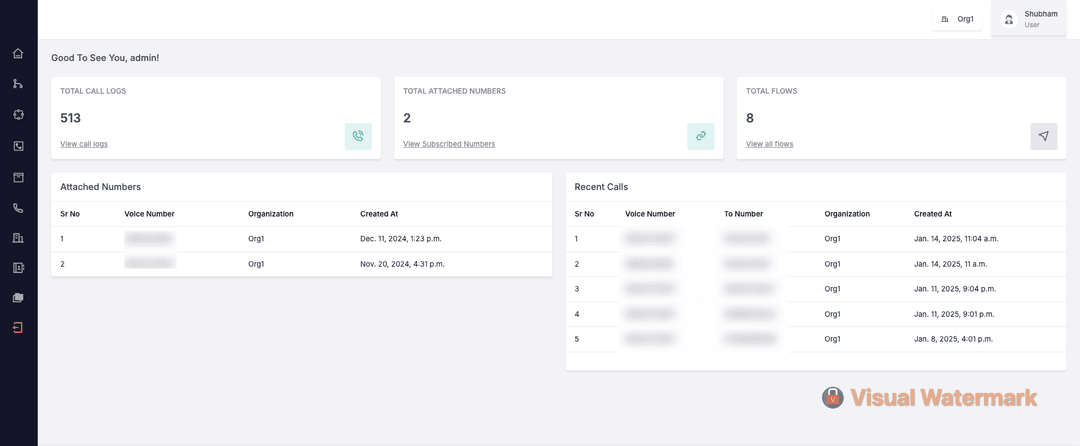This screenshot has width=1080, height=446.
Task: Click Organization header in Attached Numbers table
Action: (271, 214)
